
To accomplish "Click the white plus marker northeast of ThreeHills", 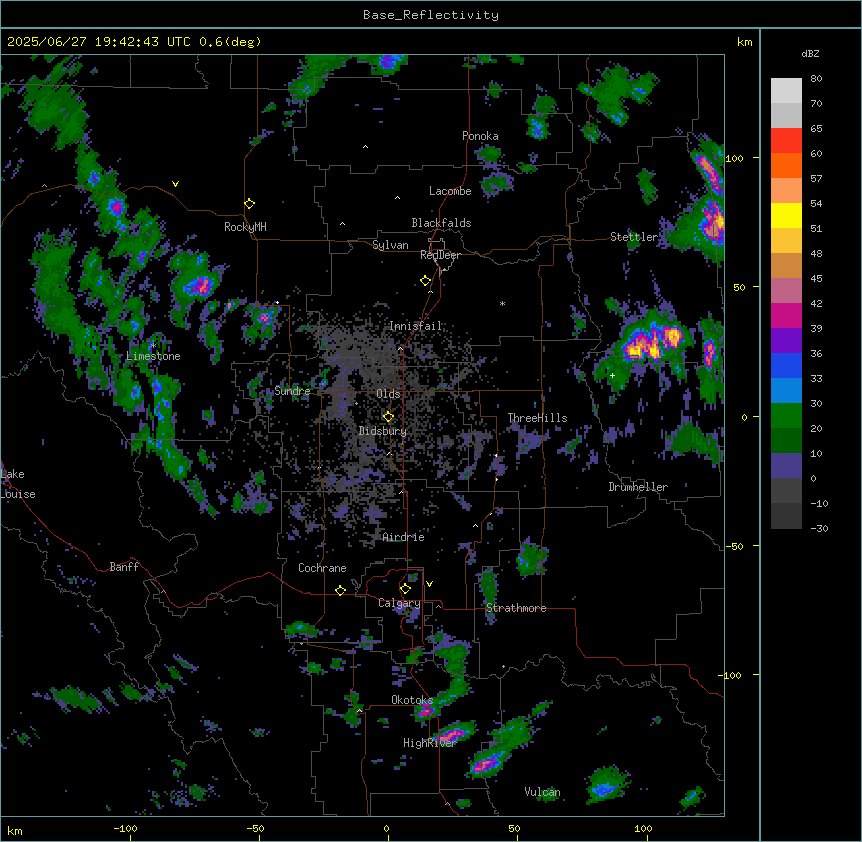I will point(612,375).
